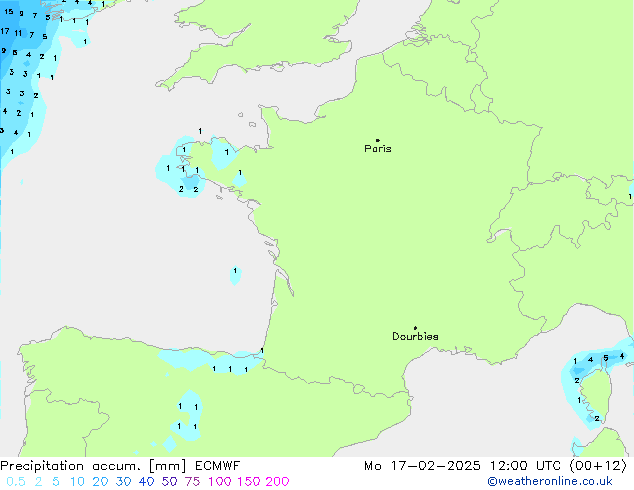Image resolution: width=634 pixels, height=490 pixels.
Task: Click the Dourbies location label
Action: click(415, 336)
